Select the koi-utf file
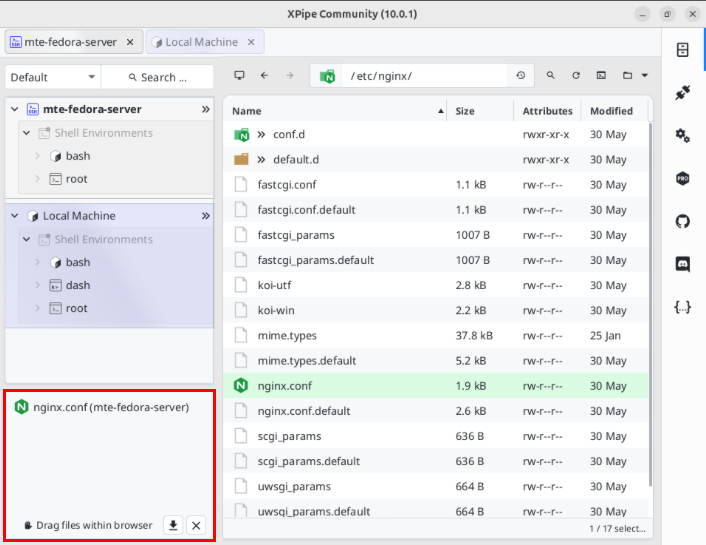Viewport: 706px width, 545px height. [436, 285]
